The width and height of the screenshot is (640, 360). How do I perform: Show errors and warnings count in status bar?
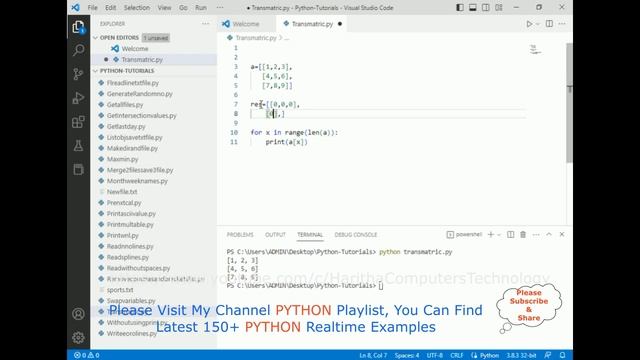pos(87,355)
